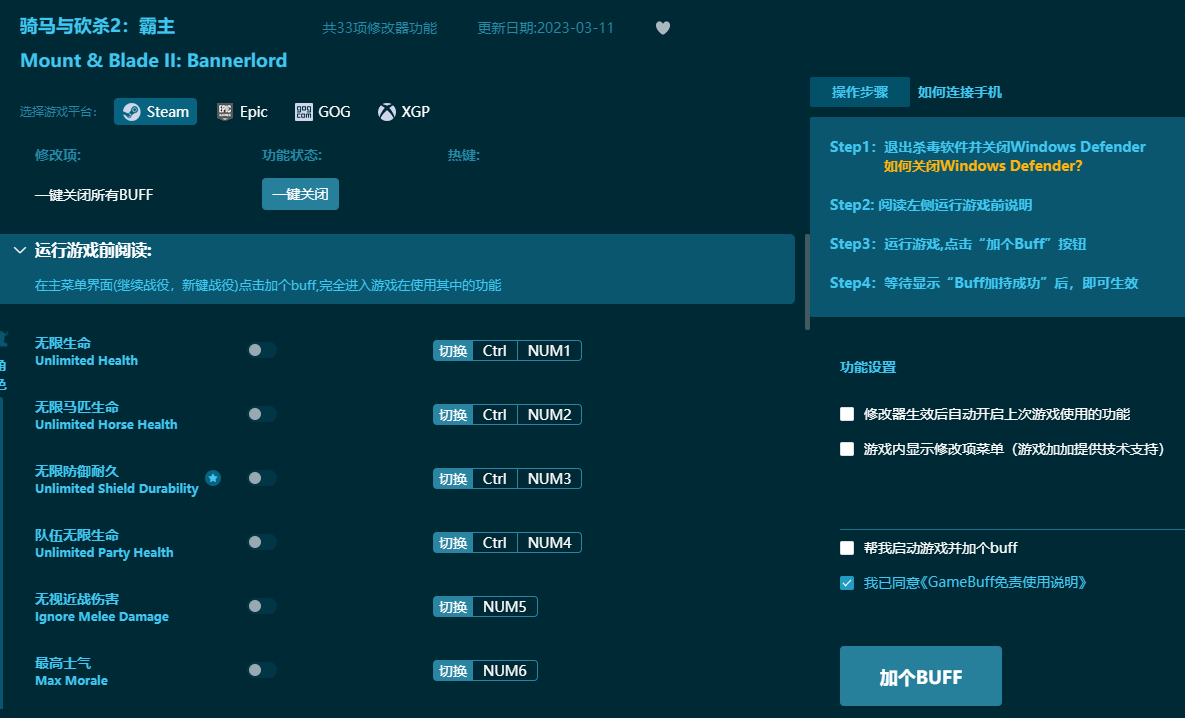
Task: Click 切换 button for Ignore Melee Damage
Action: (453, 607)
